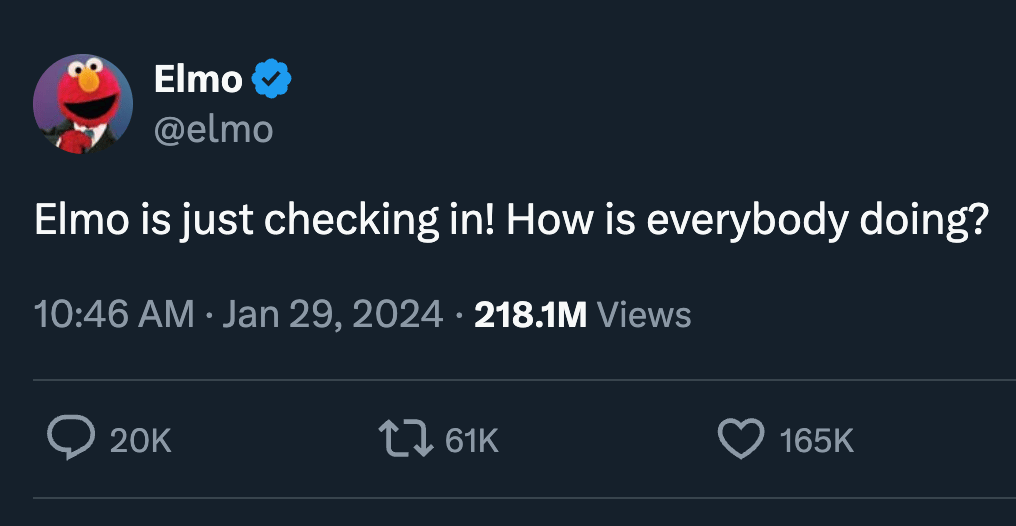Select the 20K reply count

pyautogui.click(x=140, y=440)
